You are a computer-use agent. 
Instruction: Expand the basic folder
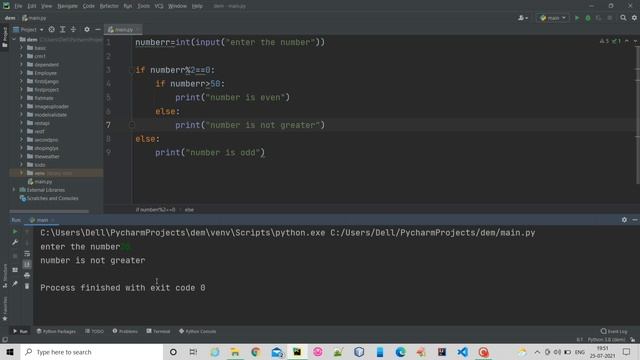pos(21,48)
